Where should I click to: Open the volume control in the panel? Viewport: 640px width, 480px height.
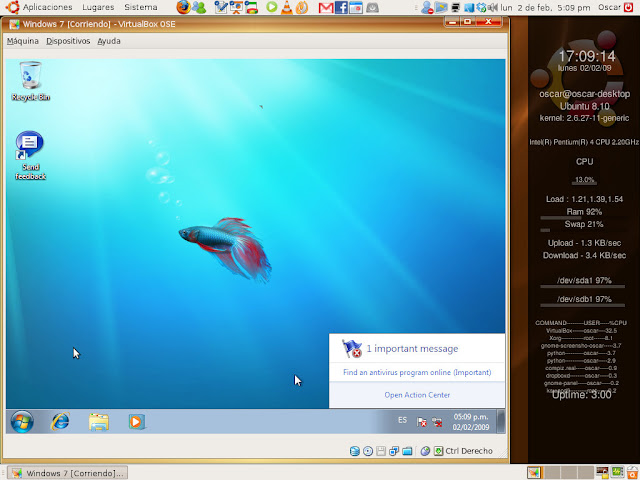coord(493,7)
